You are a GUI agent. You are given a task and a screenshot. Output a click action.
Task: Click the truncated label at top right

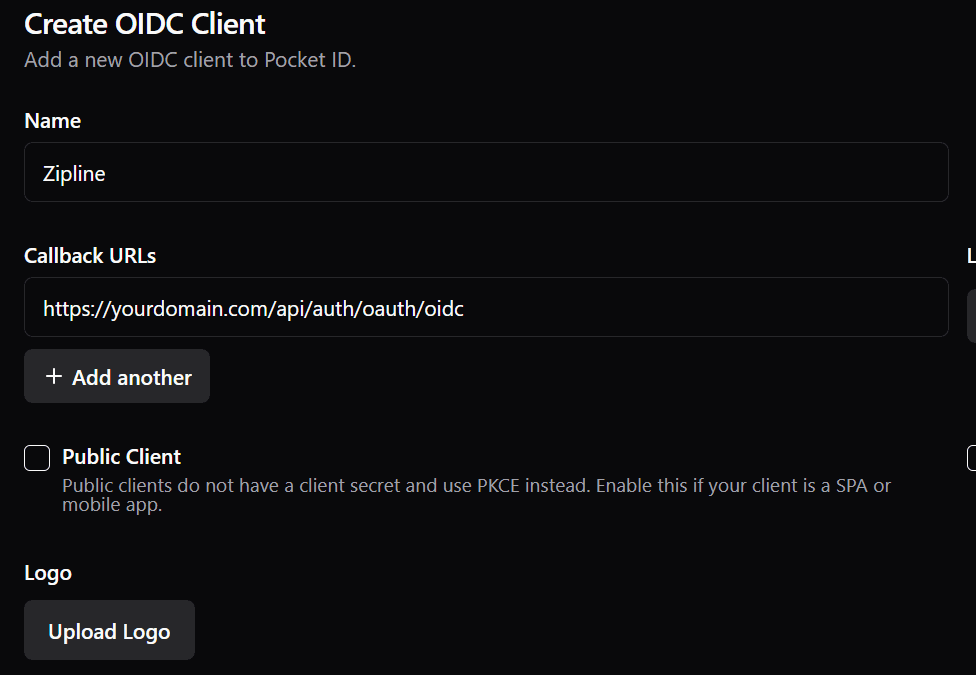pos(969,255)
